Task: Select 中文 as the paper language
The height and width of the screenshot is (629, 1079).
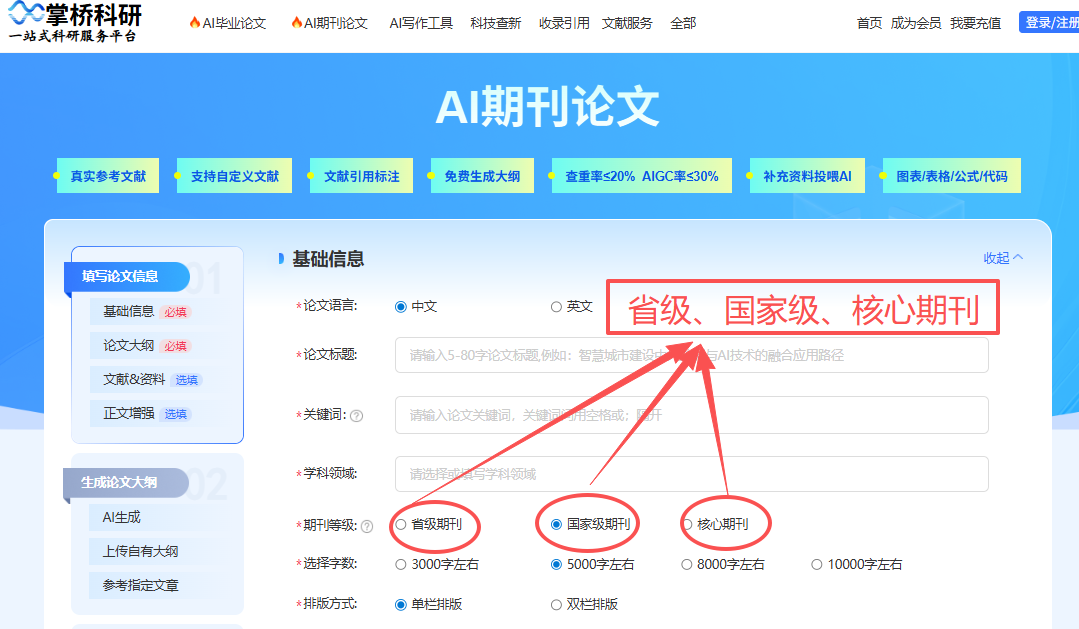Action: pos(416,306)
